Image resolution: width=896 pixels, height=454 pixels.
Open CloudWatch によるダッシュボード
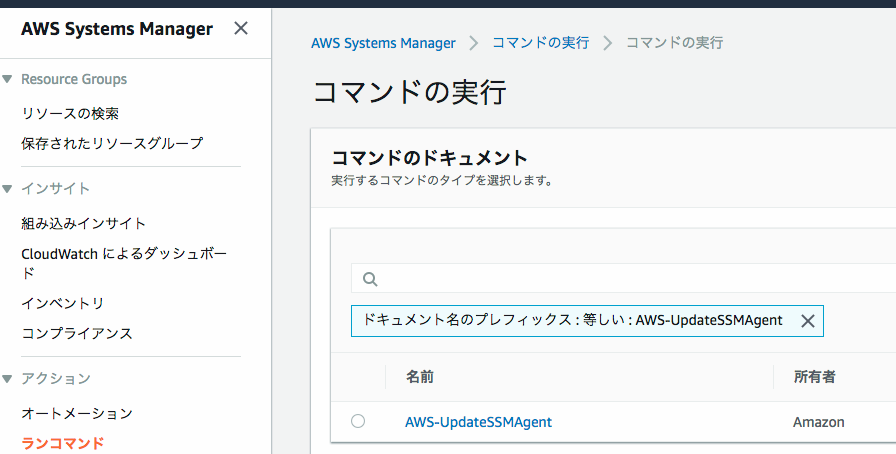[124, 263]
